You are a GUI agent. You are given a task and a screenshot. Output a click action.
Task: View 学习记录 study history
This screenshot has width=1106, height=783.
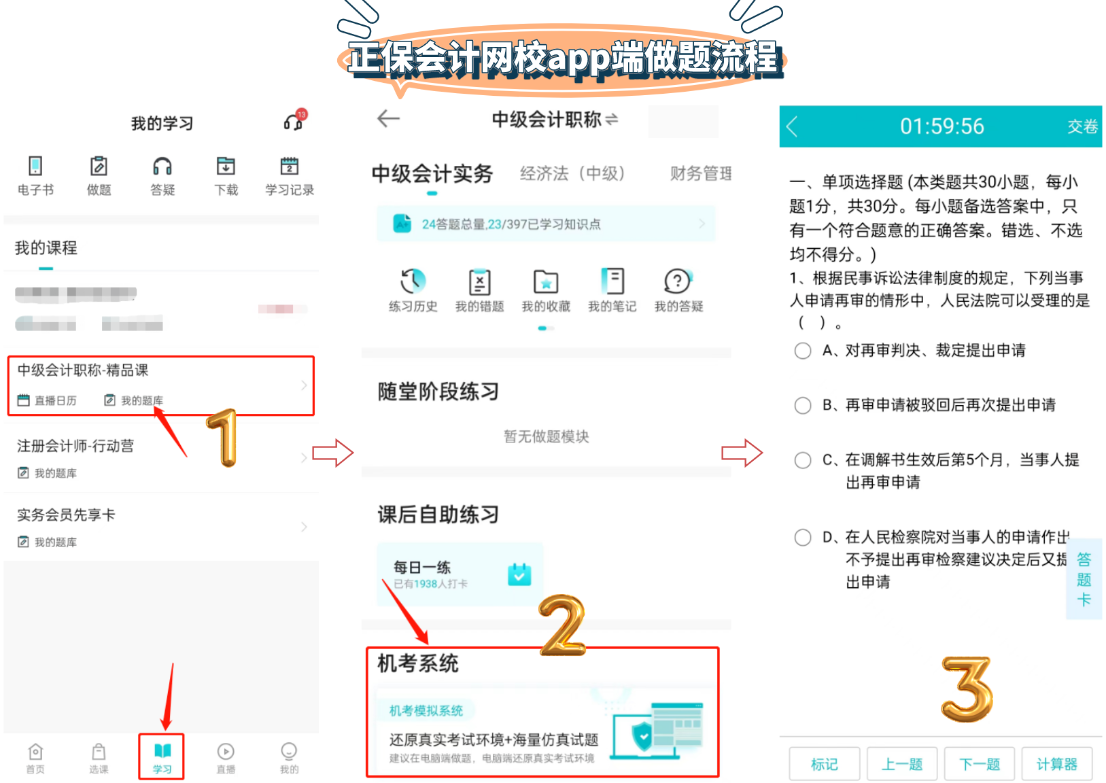(289, 175)
